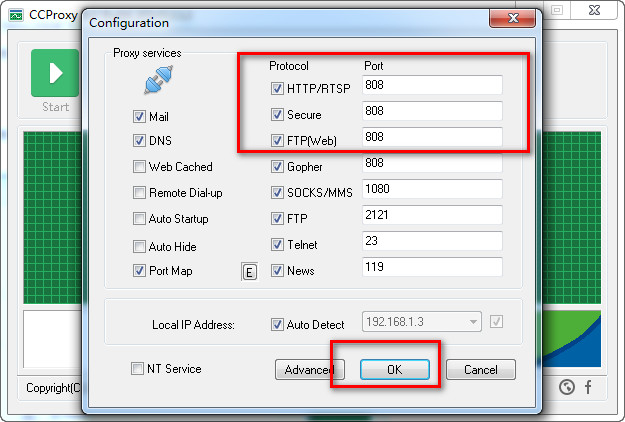The width and height of the screenshot is (625, 422).
Task: Click the green Start button in CCProxy
Action: [x=55, y=73]
